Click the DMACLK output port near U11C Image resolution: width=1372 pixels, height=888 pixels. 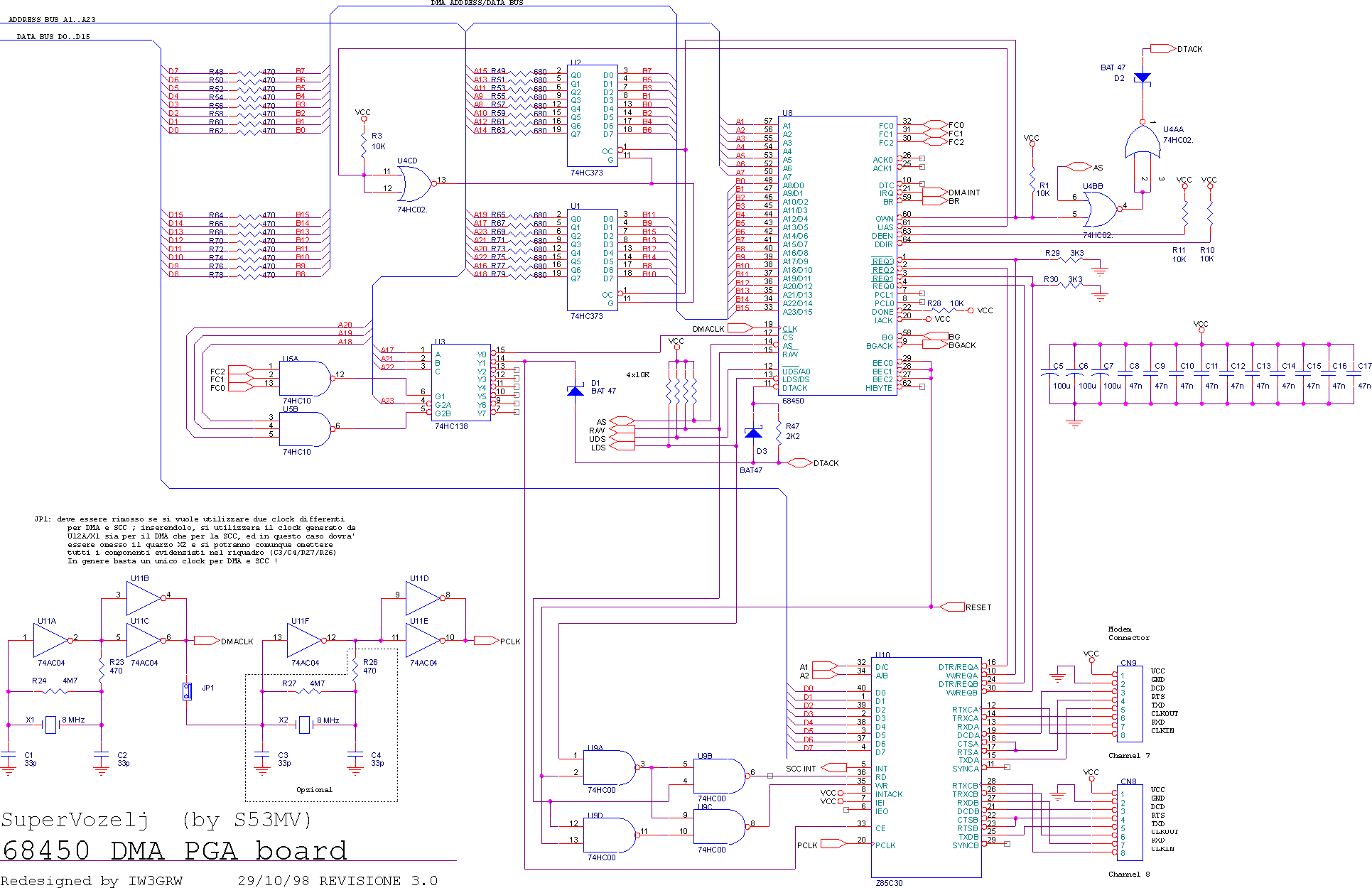[206, 641]
